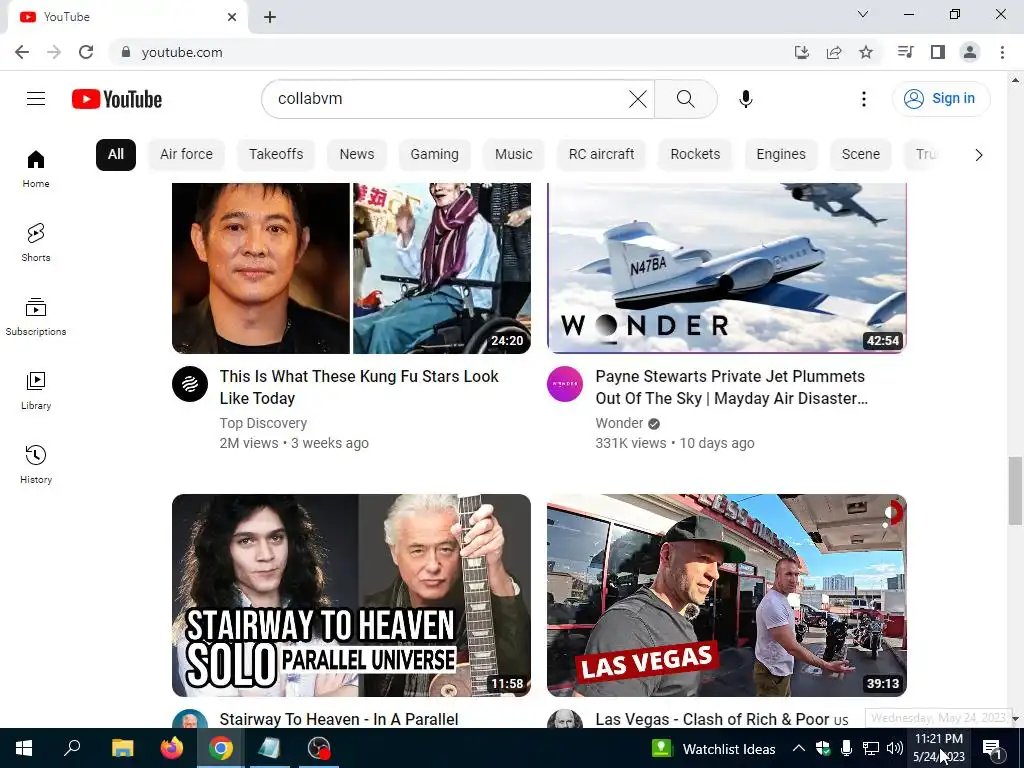The image size is (1024, 768).
Task: Select the News chip
Action: pos(357,155)
